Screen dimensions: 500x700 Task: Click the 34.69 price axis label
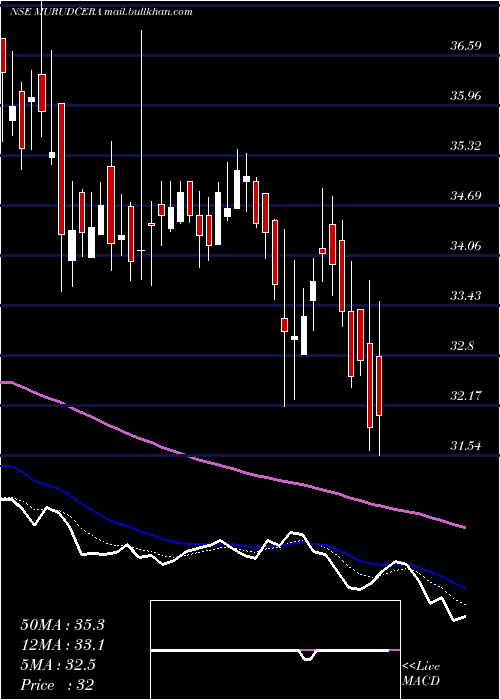point(464,196)
